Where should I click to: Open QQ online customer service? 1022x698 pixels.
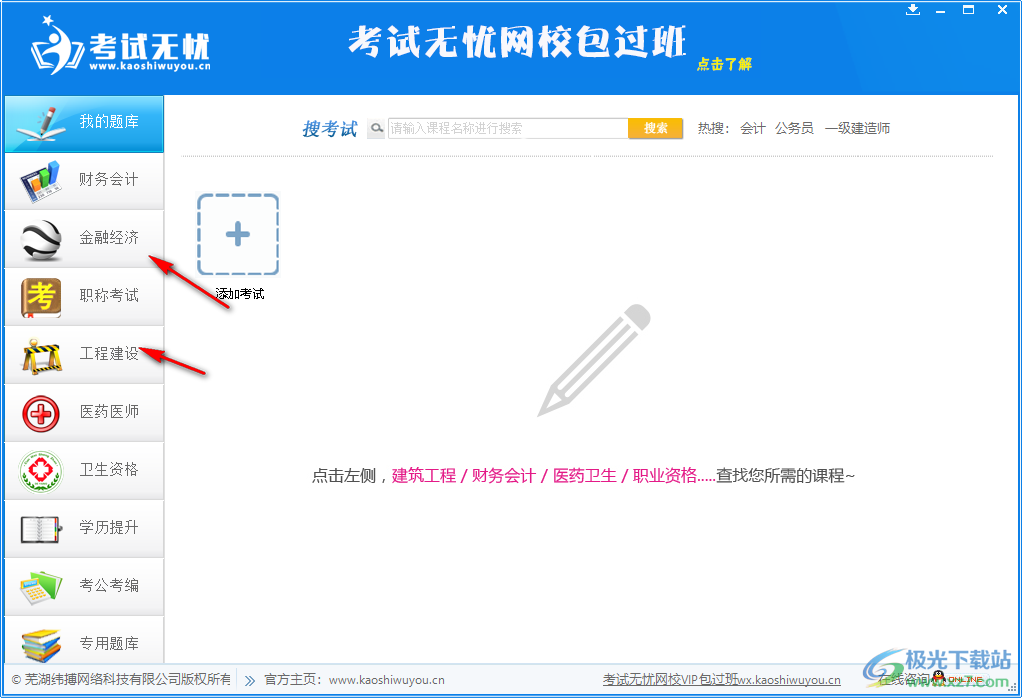[938, 679]
